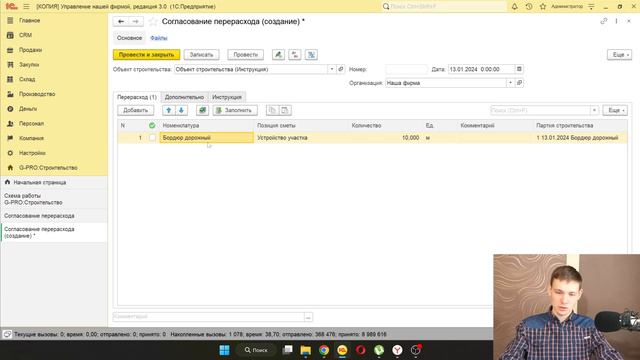Open notifications bell
The image size is (640, 360).
tap(514, 7)
